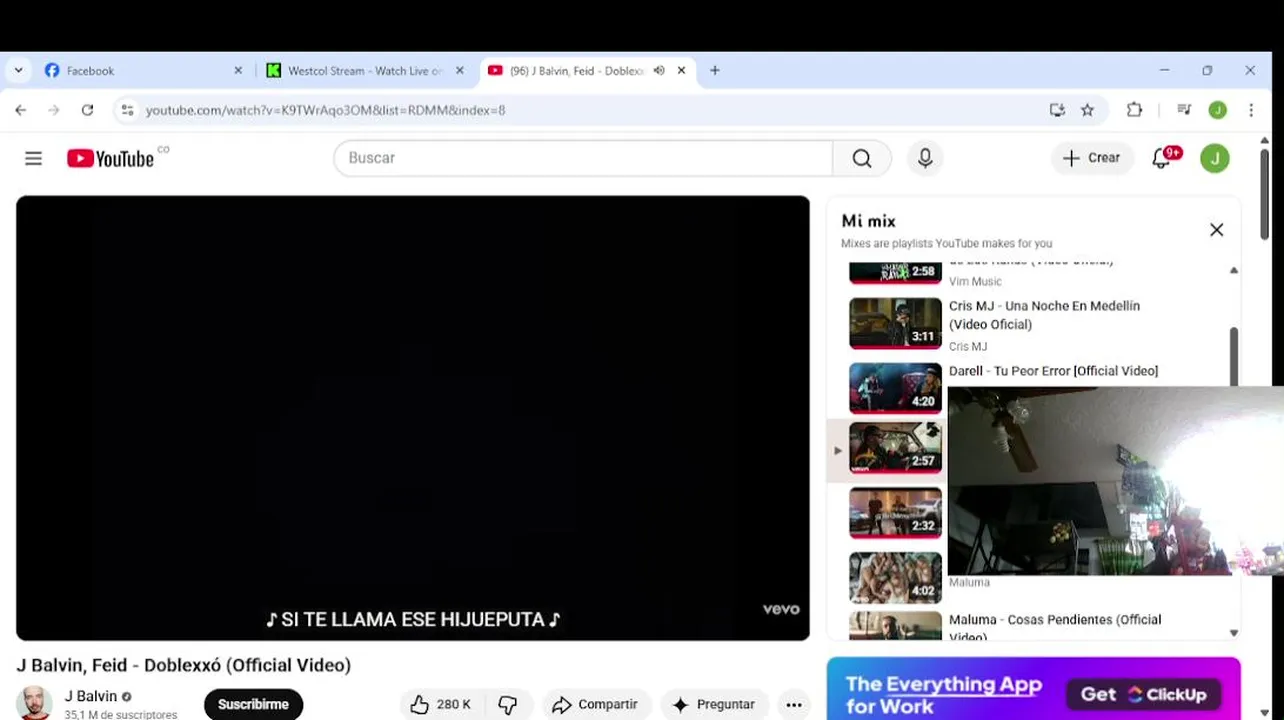
Task: Click the address bar URL
Action: click(x=326, y=110)
